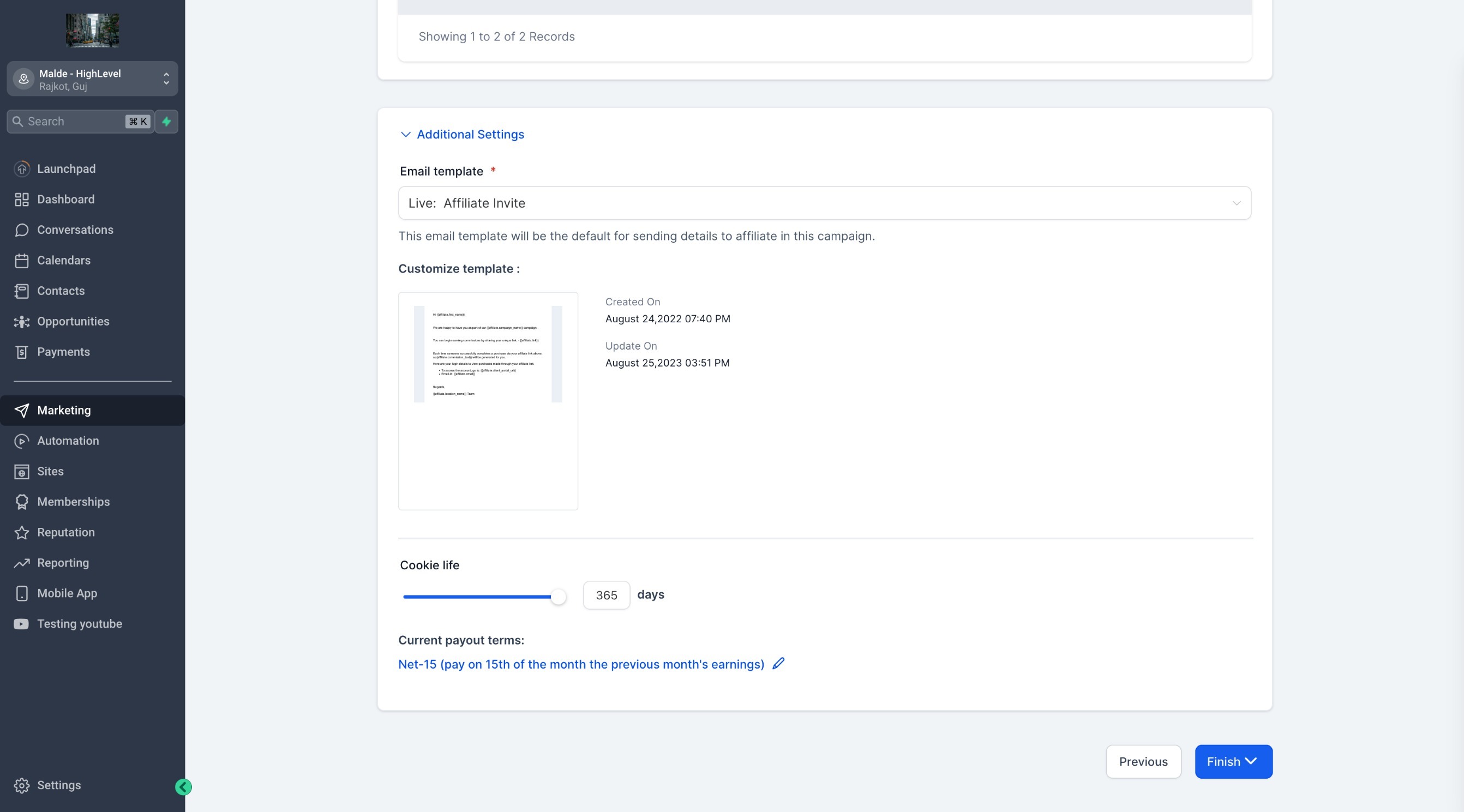The width and height of the screenshot is (1464, 812).
Task: Click the Reputation star icon
Action: [x=22, y=532]
